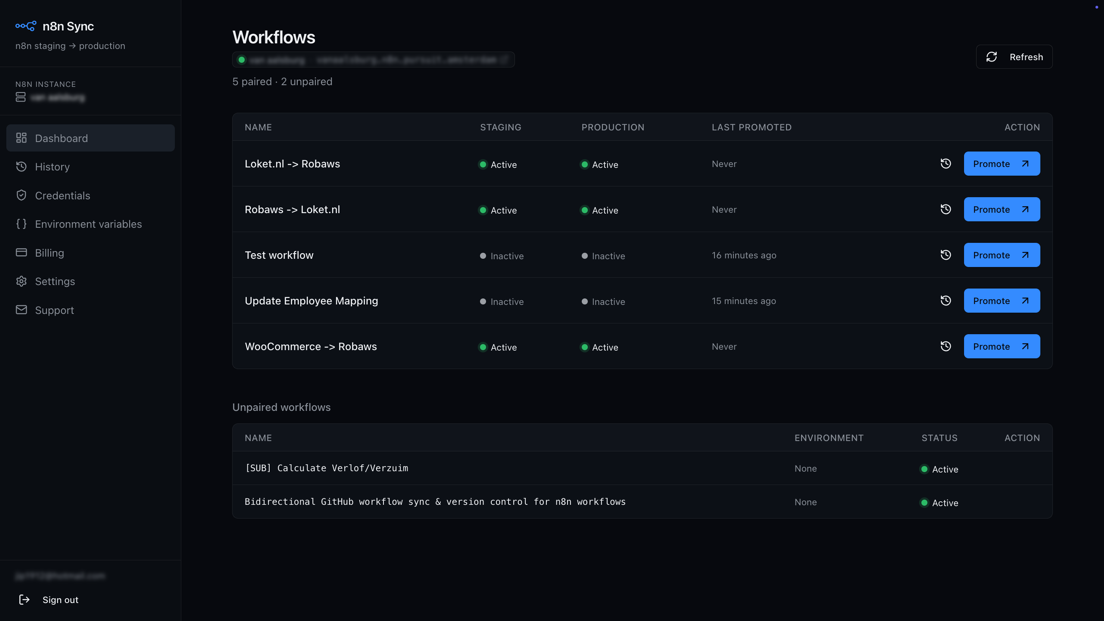Viewport: 1104px width, 621px height.
Task: Click the Workflows page title
Action: click(274, 37)
